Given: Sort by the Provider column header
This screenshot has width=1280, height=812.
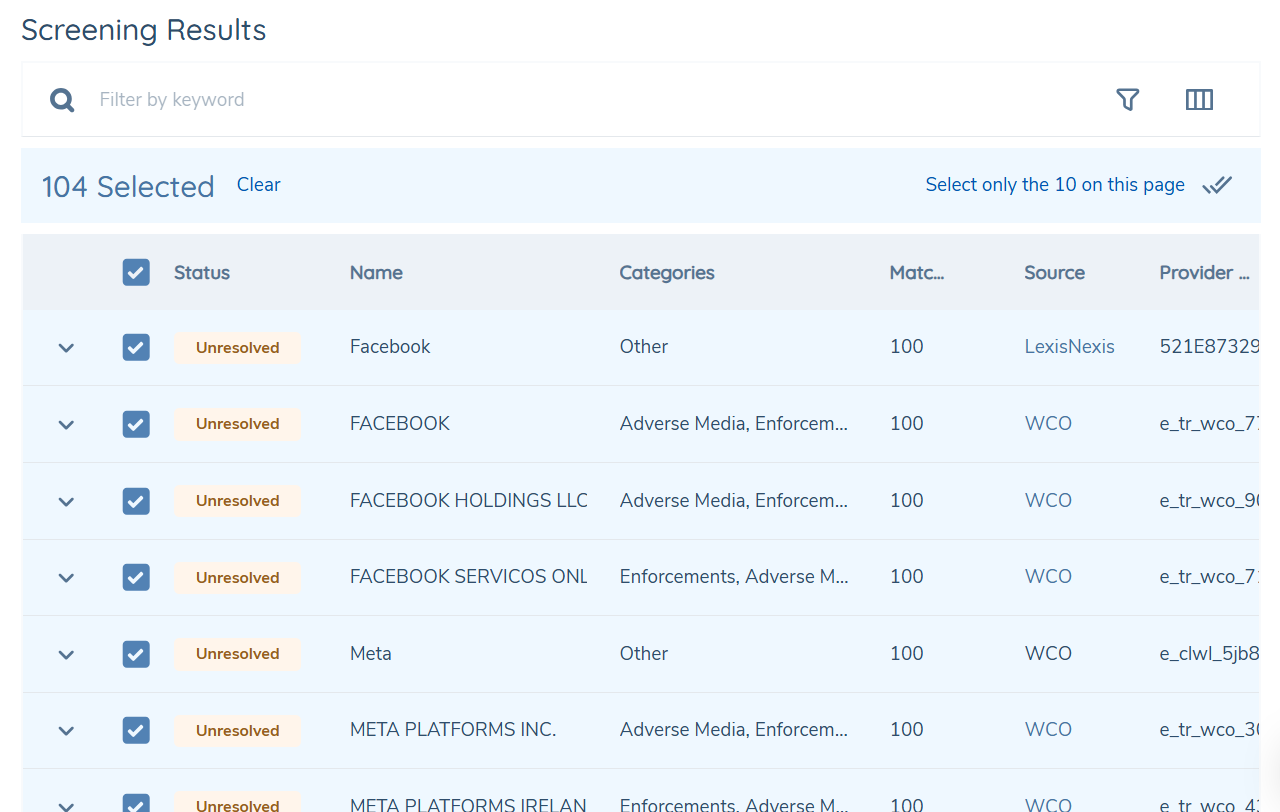Looking at the screenshot, I should coord(1205,273).
